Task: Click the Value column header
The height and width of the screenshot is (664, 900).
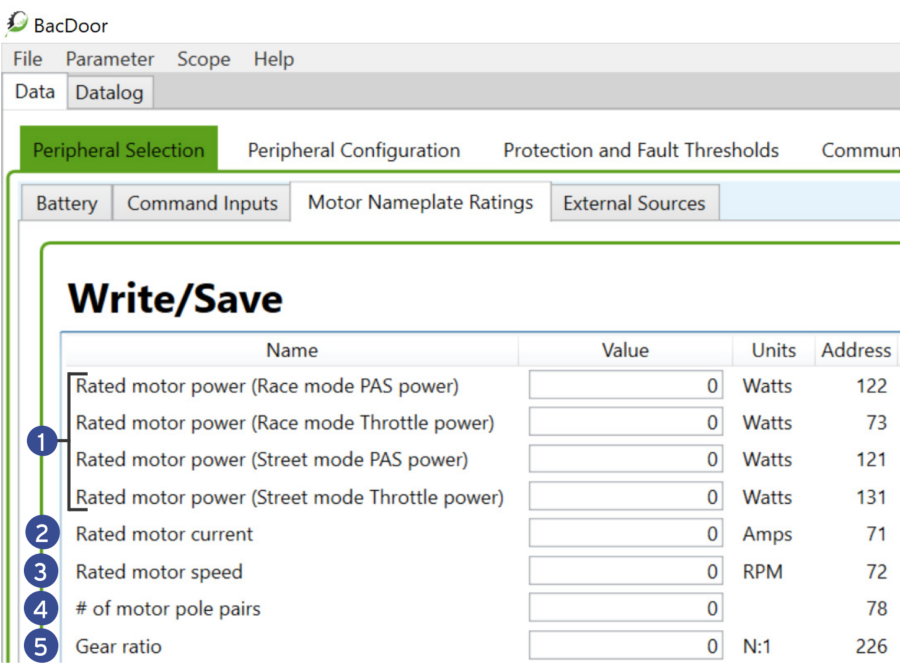Action: (625, 350)
